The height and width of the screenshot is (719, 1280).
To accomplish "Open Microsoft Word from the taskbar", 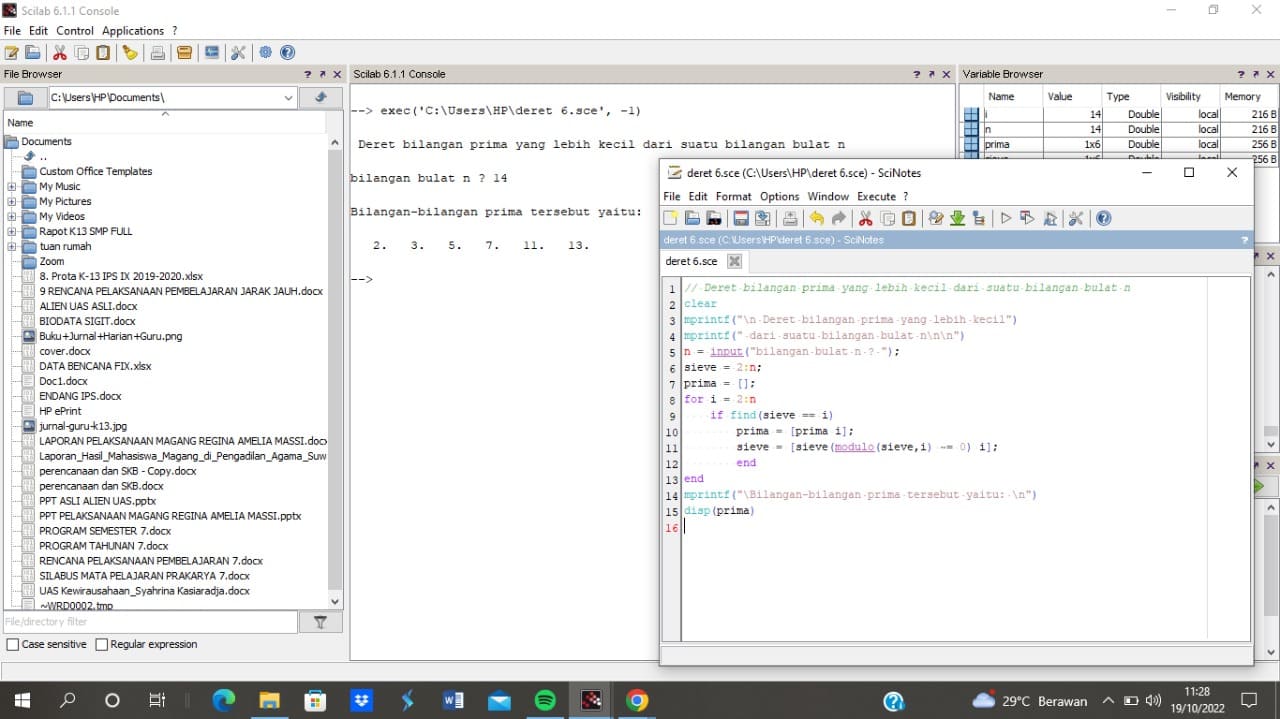I will [x=453, y=700].
